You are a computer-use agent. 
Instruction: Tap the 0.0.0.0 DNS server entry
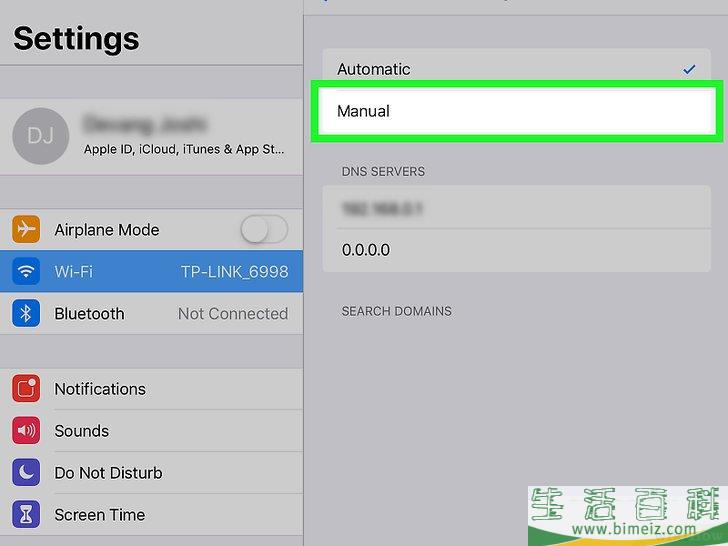(517, 250)
